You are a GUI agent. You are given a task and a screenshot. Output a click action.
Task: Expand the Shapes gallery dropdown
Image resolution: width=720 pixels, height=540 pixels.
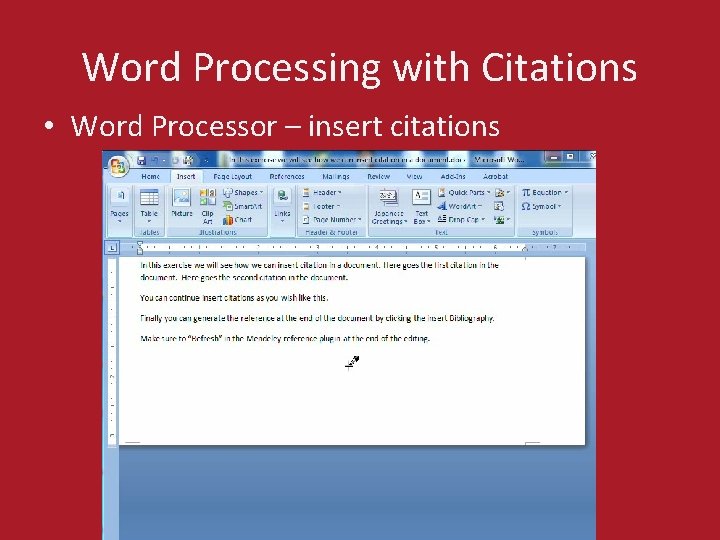click(x=243, y=192)
